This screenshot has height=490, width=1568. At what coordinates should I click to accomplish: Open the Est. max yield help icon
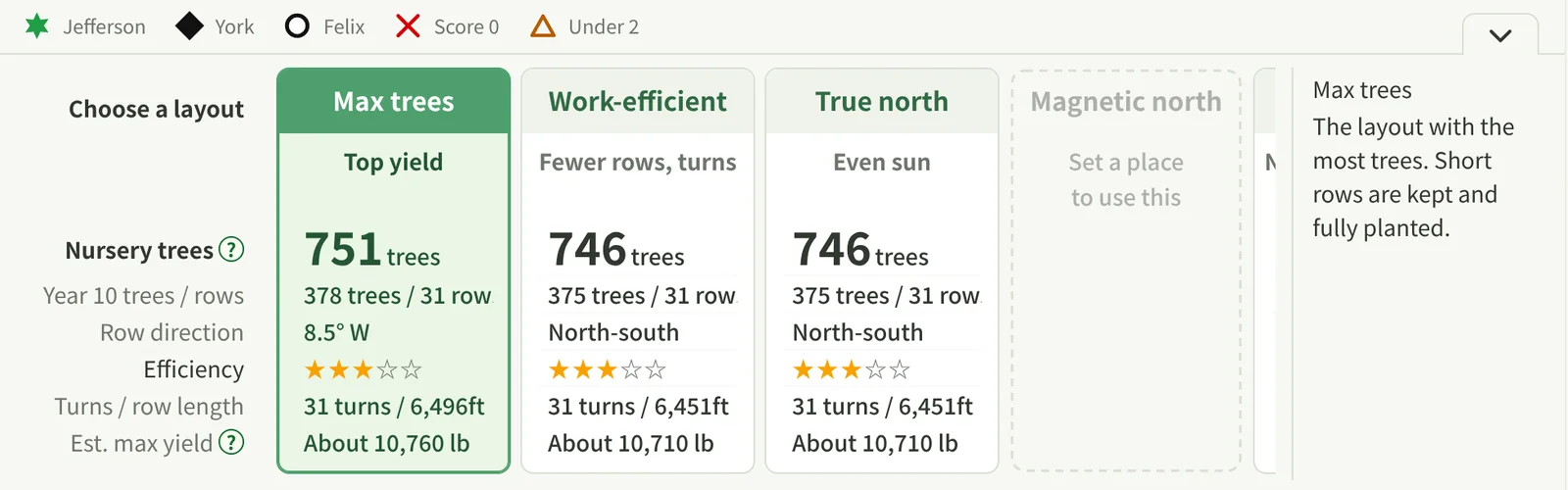[x=231, y=443]
